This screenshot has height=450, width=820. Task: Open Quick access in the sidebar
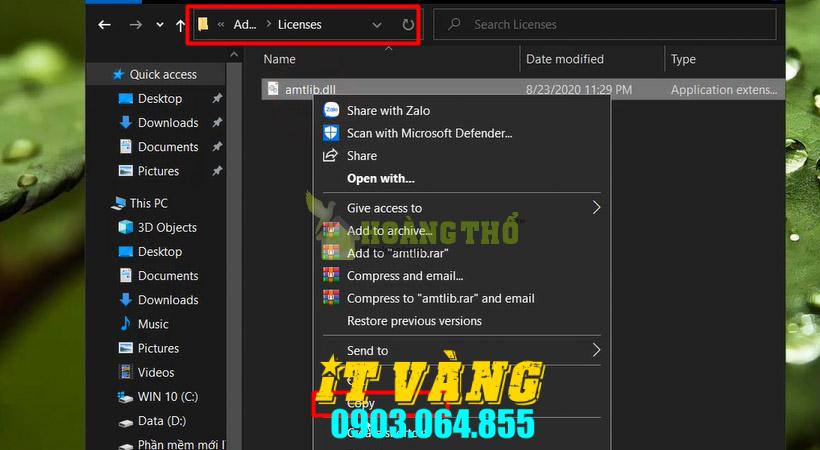coord(163,74)
